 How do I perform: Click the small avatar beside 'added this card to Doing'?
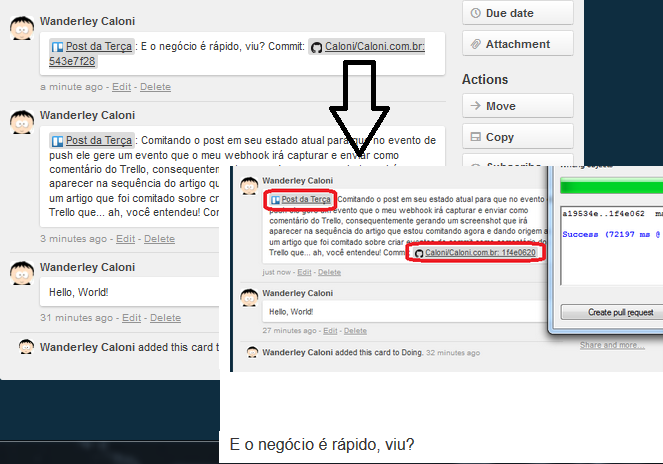point(24,346)
